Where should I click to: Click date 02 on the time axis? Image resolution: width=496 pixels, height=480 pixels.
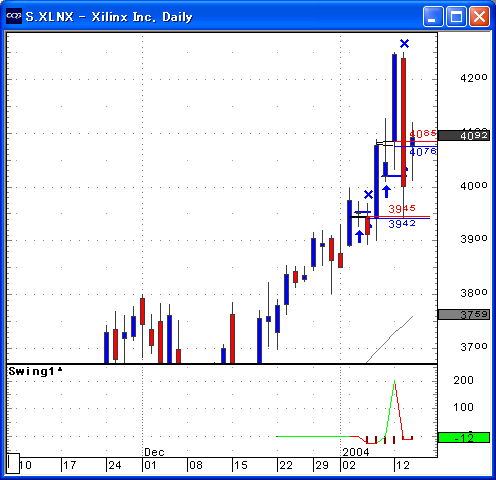[x=349, y=465]
